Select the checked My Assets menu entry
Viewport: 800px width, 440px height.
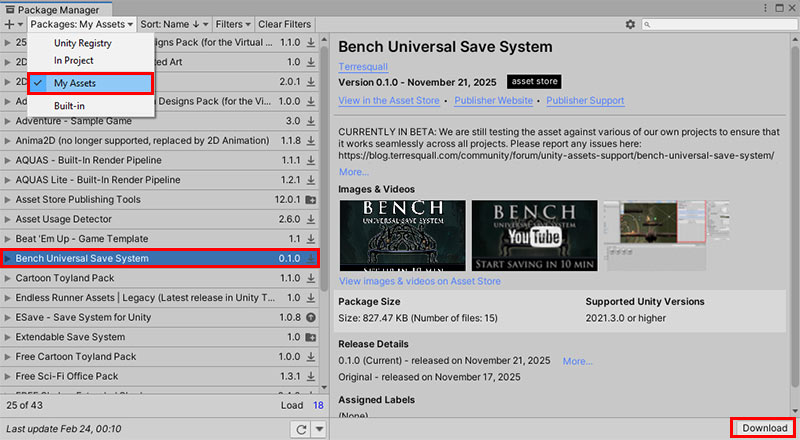(91, 83)
